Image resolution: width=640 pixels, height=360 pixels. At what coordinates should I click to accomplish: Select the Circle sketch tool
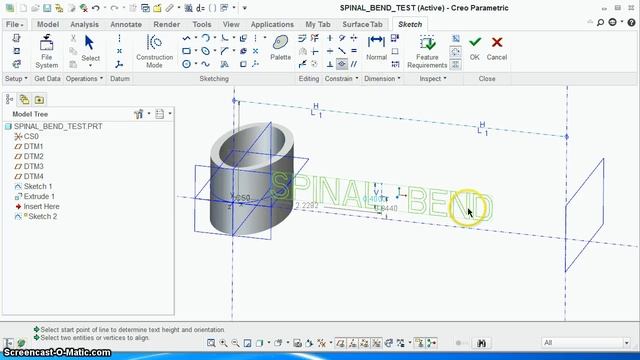click(187, 64)
